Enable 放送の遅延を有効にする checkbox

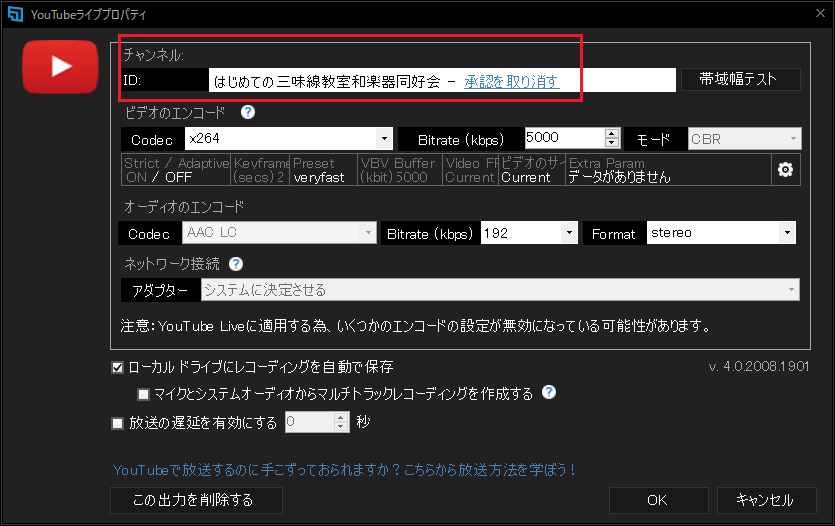[117, 423]
